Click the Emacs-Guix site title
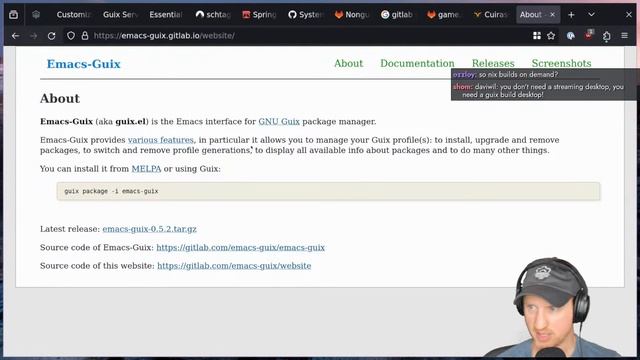Viewport: 640px width, 360px height. point(84,64)
